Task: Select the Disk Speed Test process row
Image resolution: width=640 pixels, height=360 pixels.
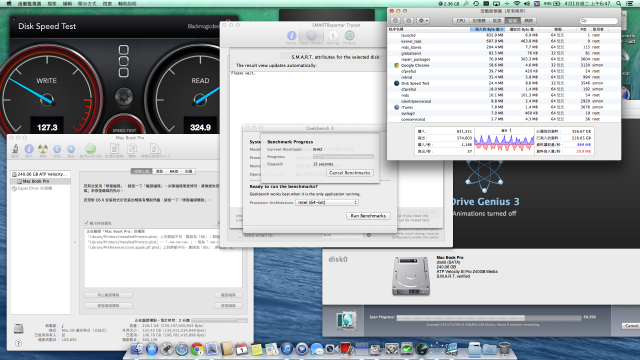Action: pos(504,83)
